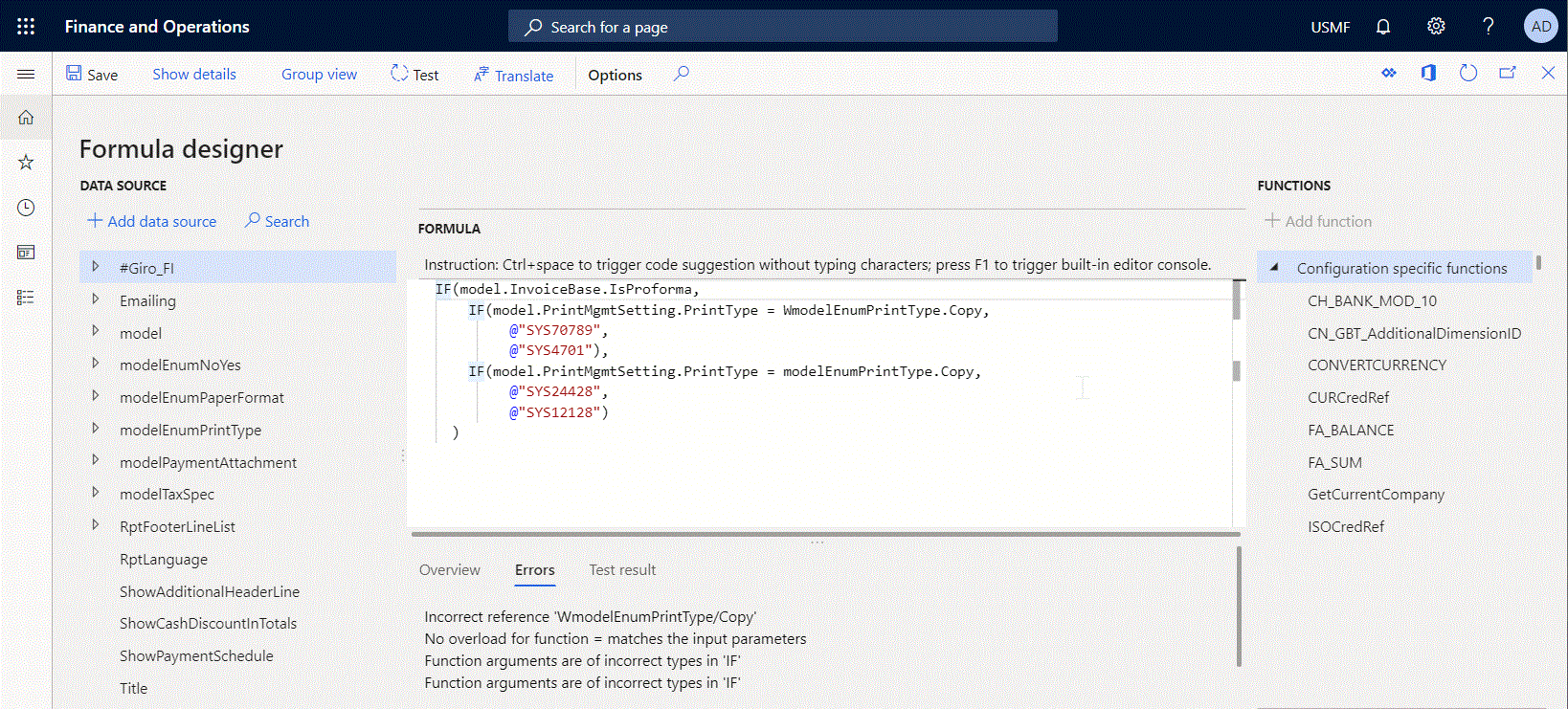Open the settings gear menu
Viewport: 1568px width, 709px height.
point(1435,27)
